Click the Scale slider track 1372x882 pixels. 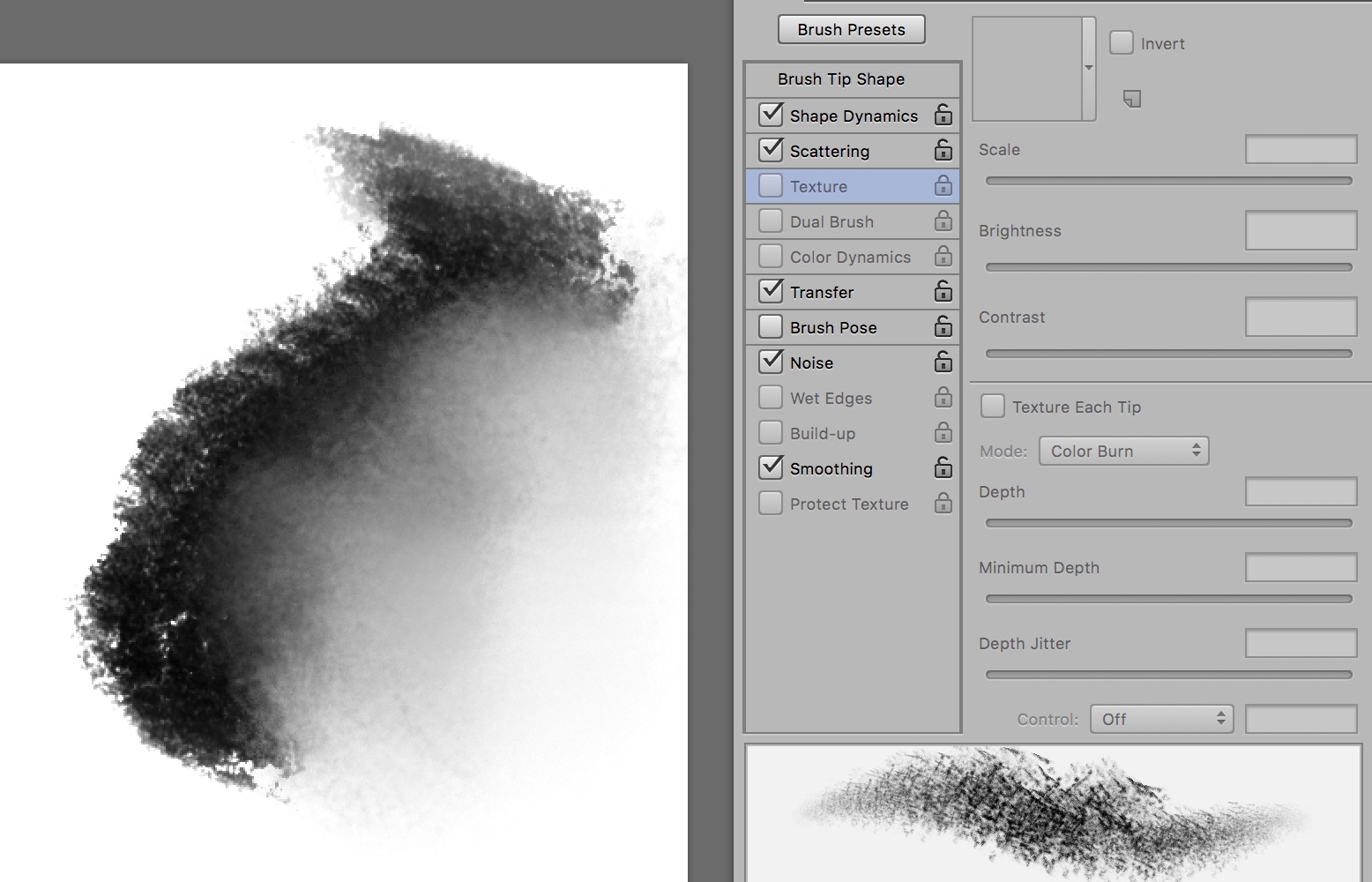point(1168,181)
